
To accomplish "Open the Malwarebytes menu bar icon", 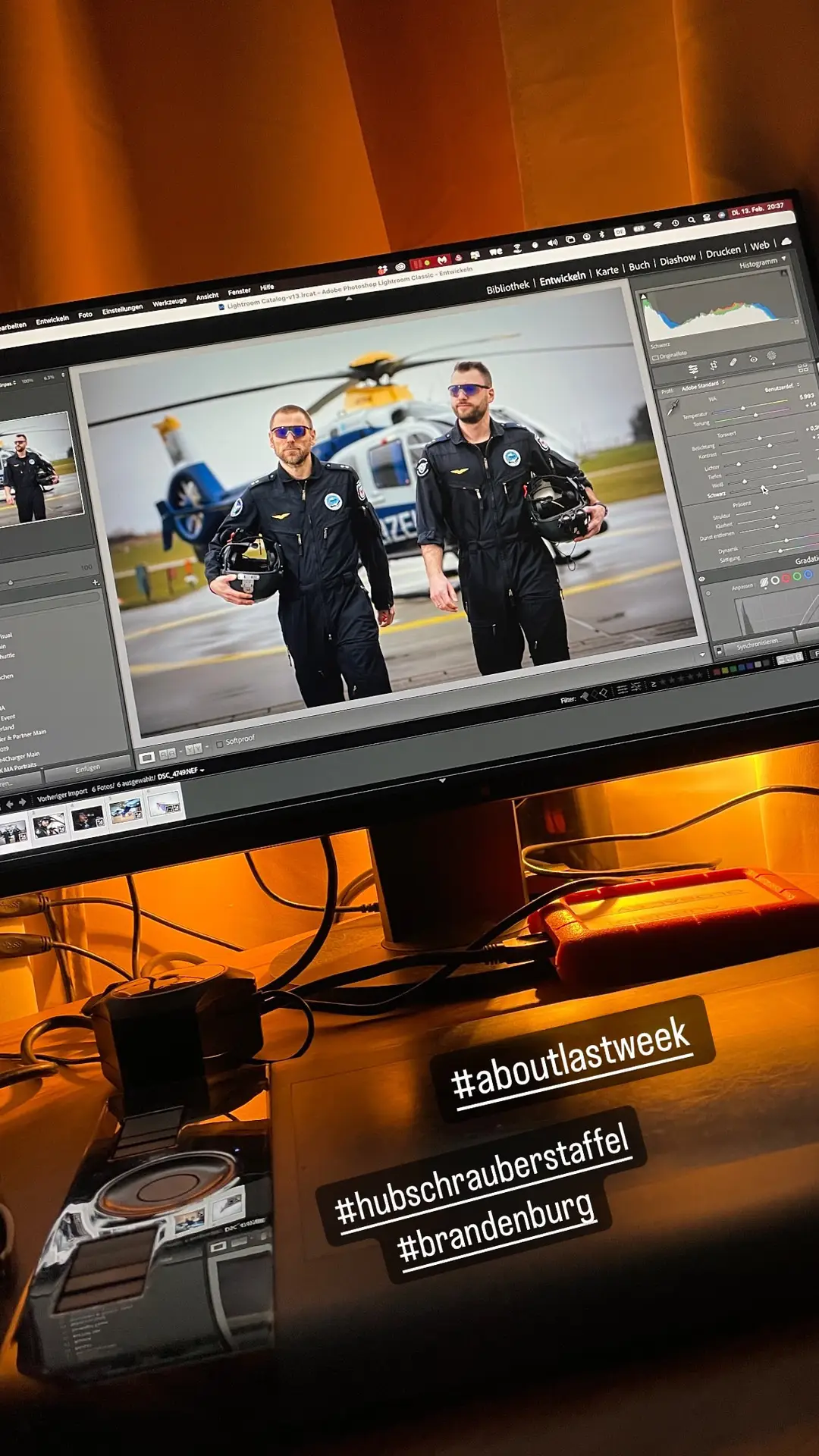I will 442,260.
